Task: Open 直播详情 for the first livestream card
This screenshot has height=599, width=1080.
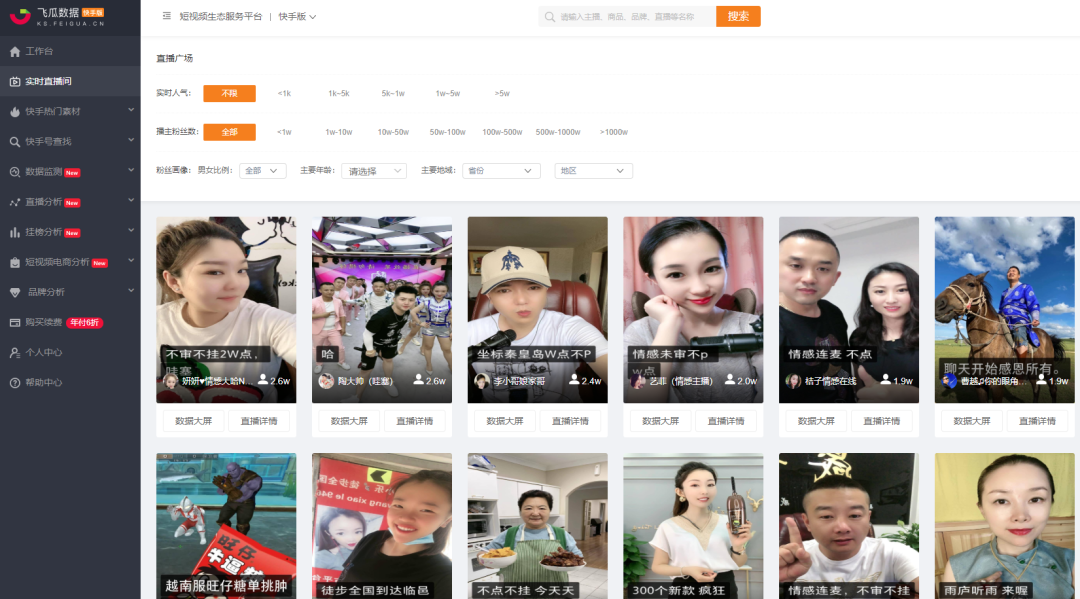Action: [260, 421]
